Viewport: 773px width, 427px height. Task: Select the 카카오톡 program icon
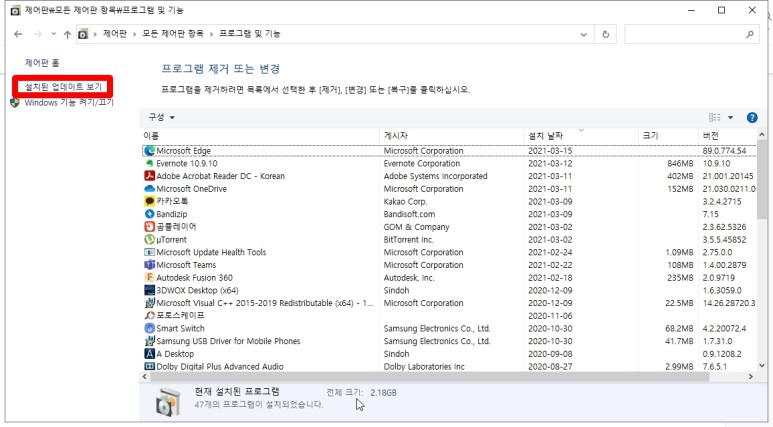(149, 201)
